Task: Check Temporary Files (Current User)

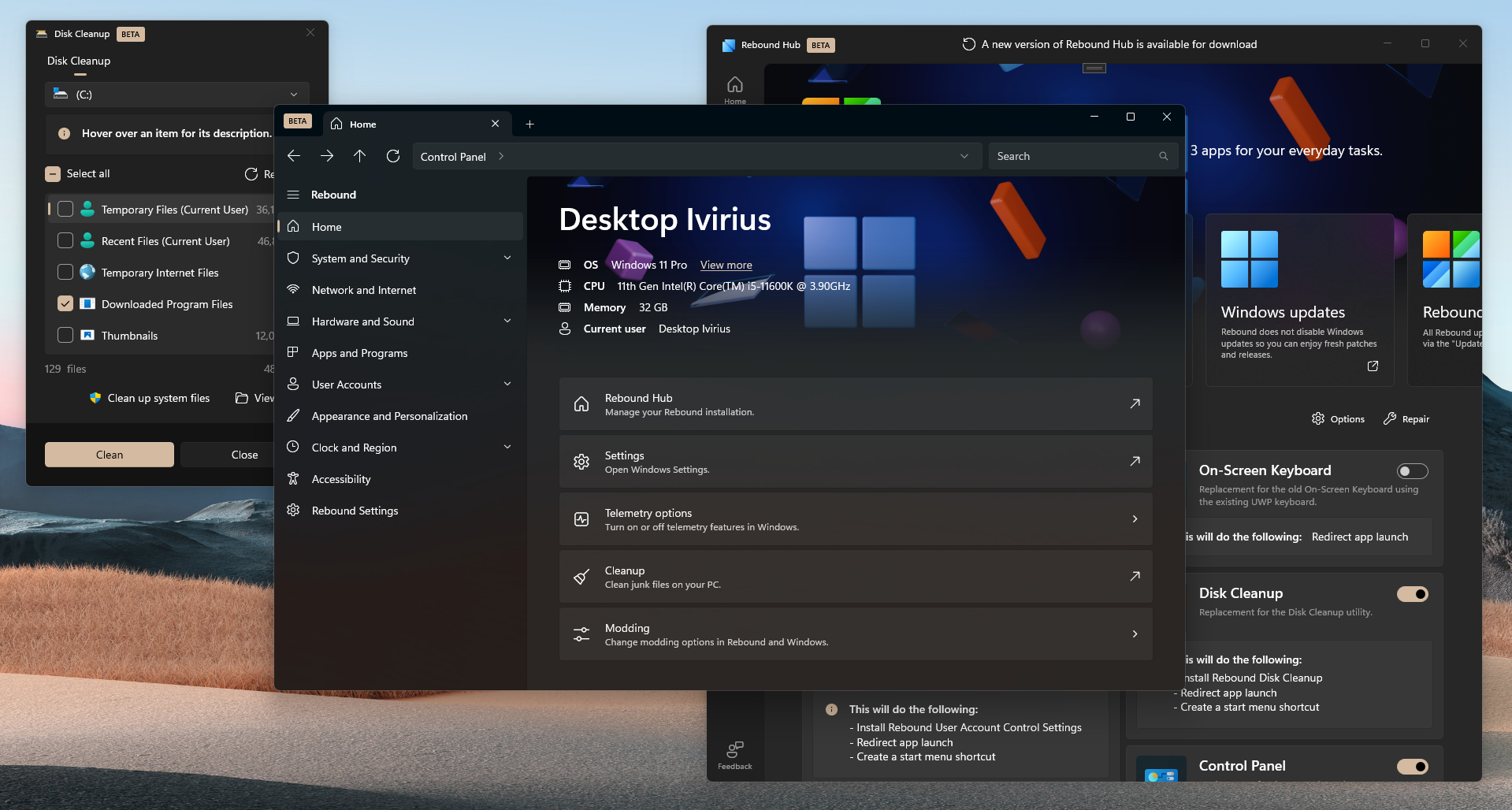Action: (65, 209)
